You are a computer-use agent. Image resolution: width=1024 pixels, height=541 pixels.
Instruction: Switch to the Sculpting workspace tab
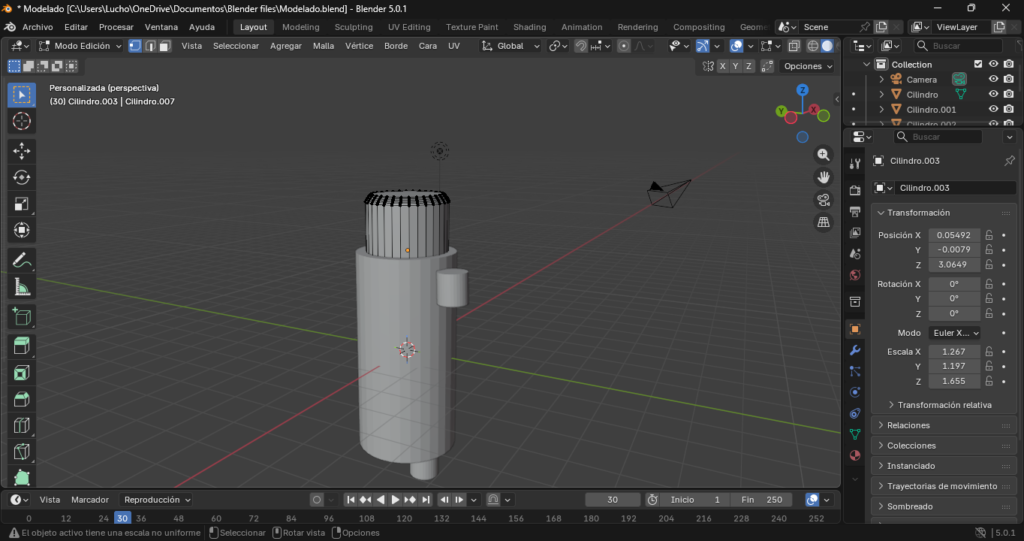click(353, 27)
